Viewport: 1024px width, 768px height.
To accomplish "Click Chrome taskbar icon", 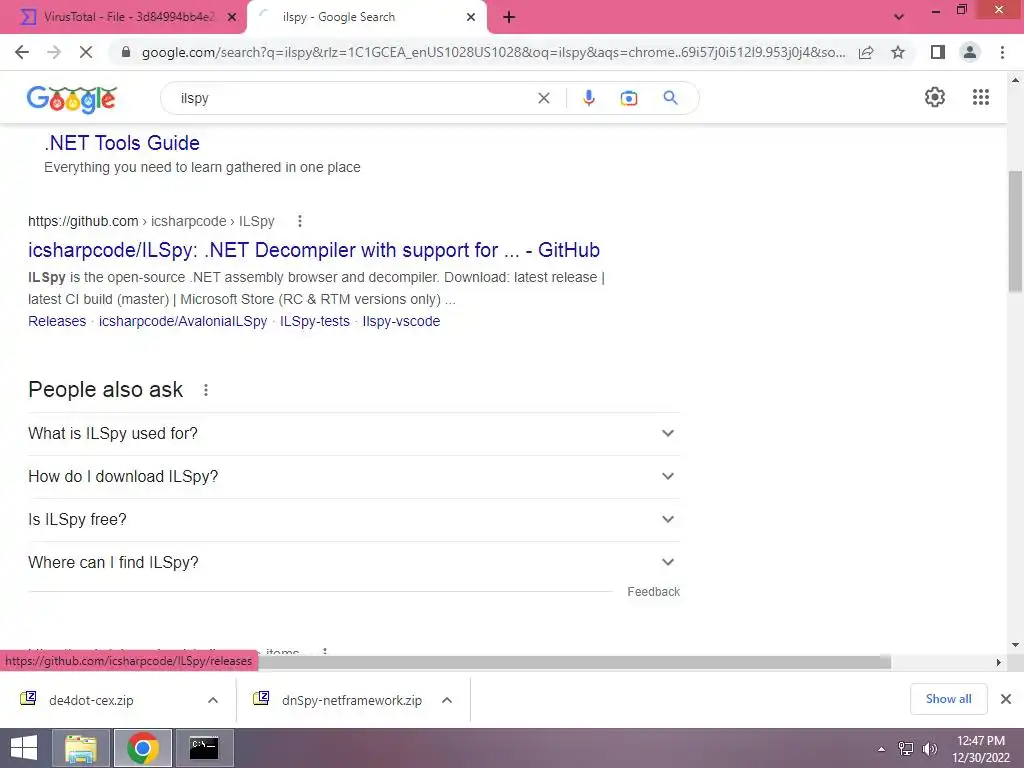I will tap(143, 748).
